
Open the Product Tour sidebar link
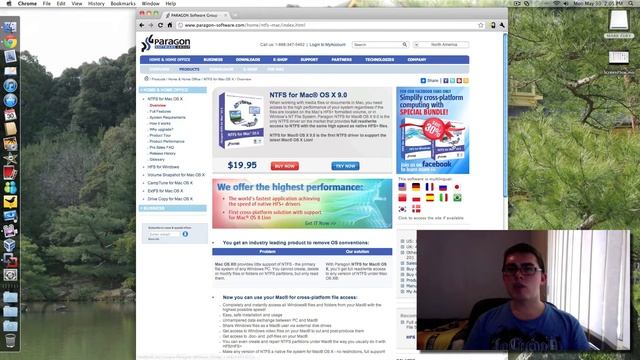click(x=160, y=136)
